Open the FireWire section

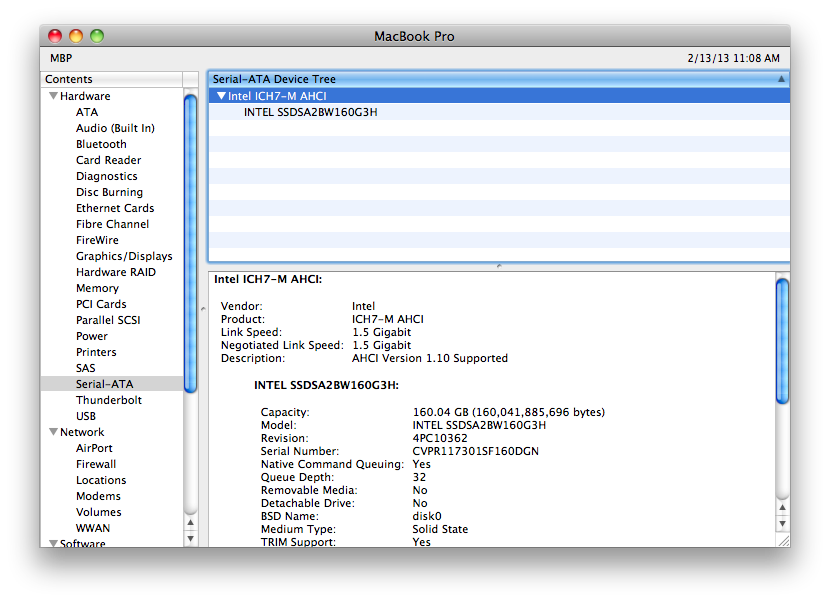point(97,240)
